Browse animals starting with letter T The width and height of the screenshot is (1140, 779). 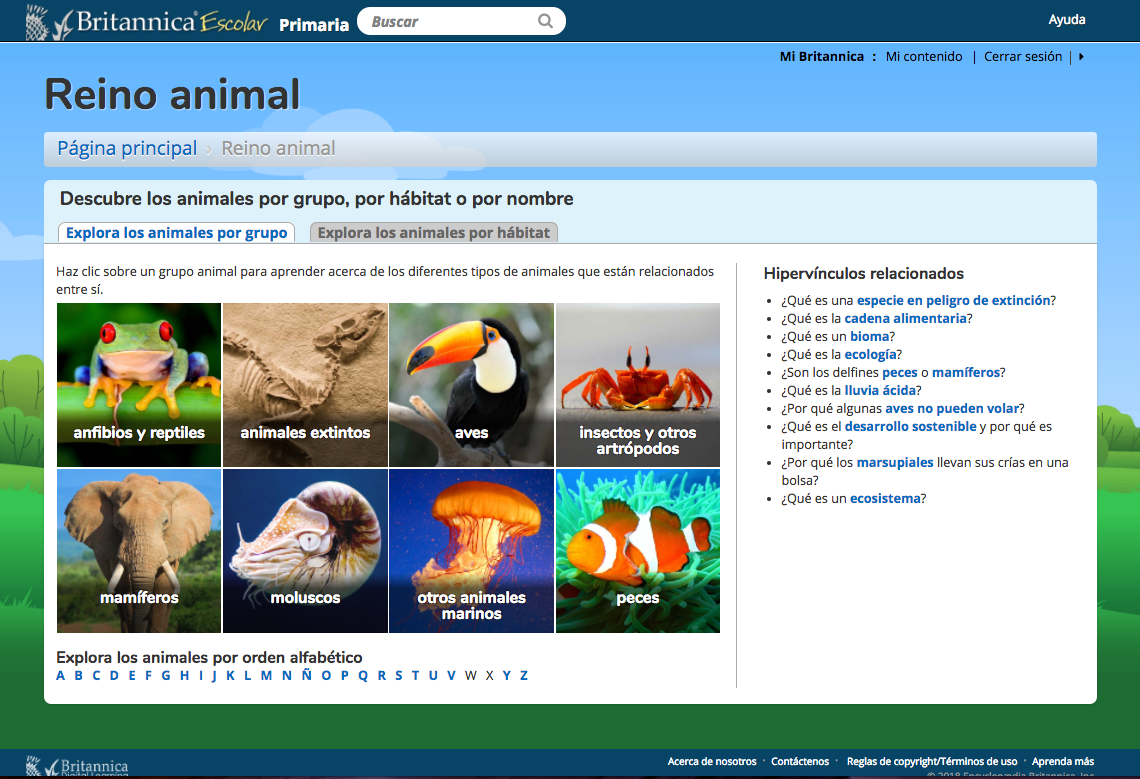415,676
